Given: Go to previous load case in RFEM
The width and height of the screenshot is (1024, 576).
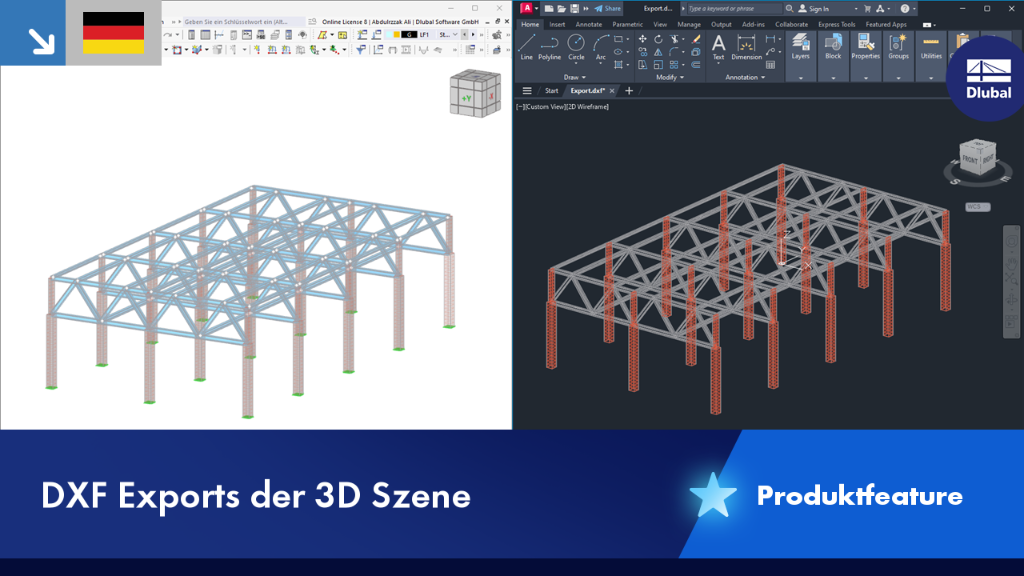Looking at the screenshot, I should pos(464,35).
